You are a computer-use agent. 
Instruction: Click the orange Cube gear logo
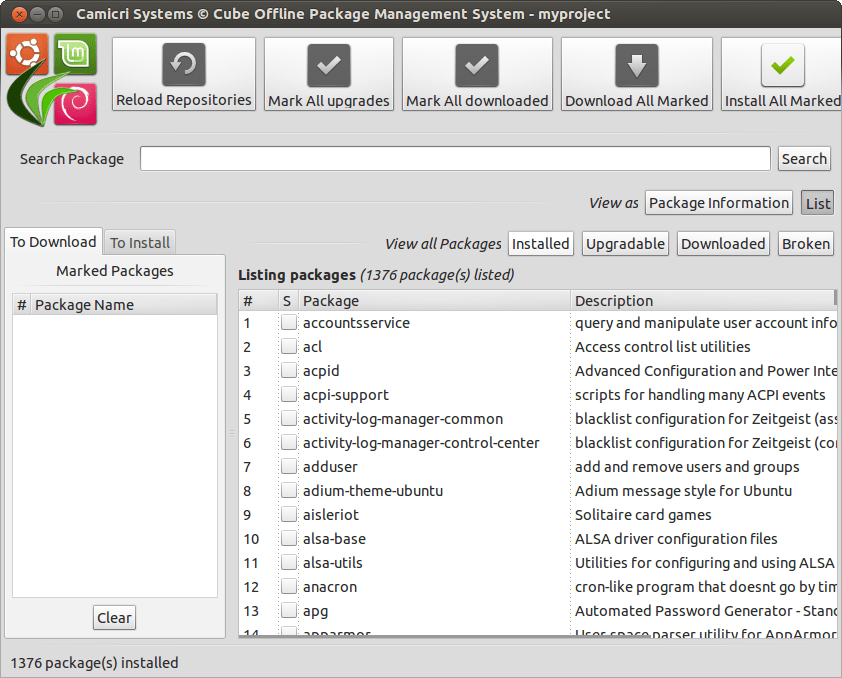(x=26, y=54)
